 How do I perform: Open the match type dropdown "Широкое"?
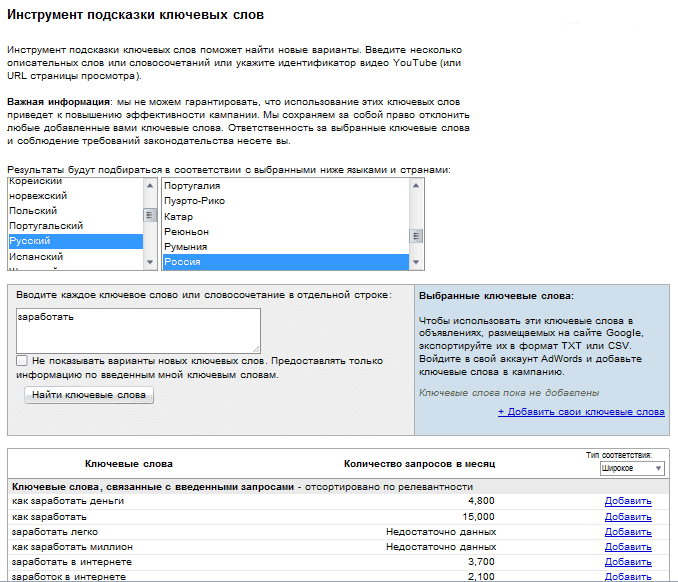pos(632,468)
